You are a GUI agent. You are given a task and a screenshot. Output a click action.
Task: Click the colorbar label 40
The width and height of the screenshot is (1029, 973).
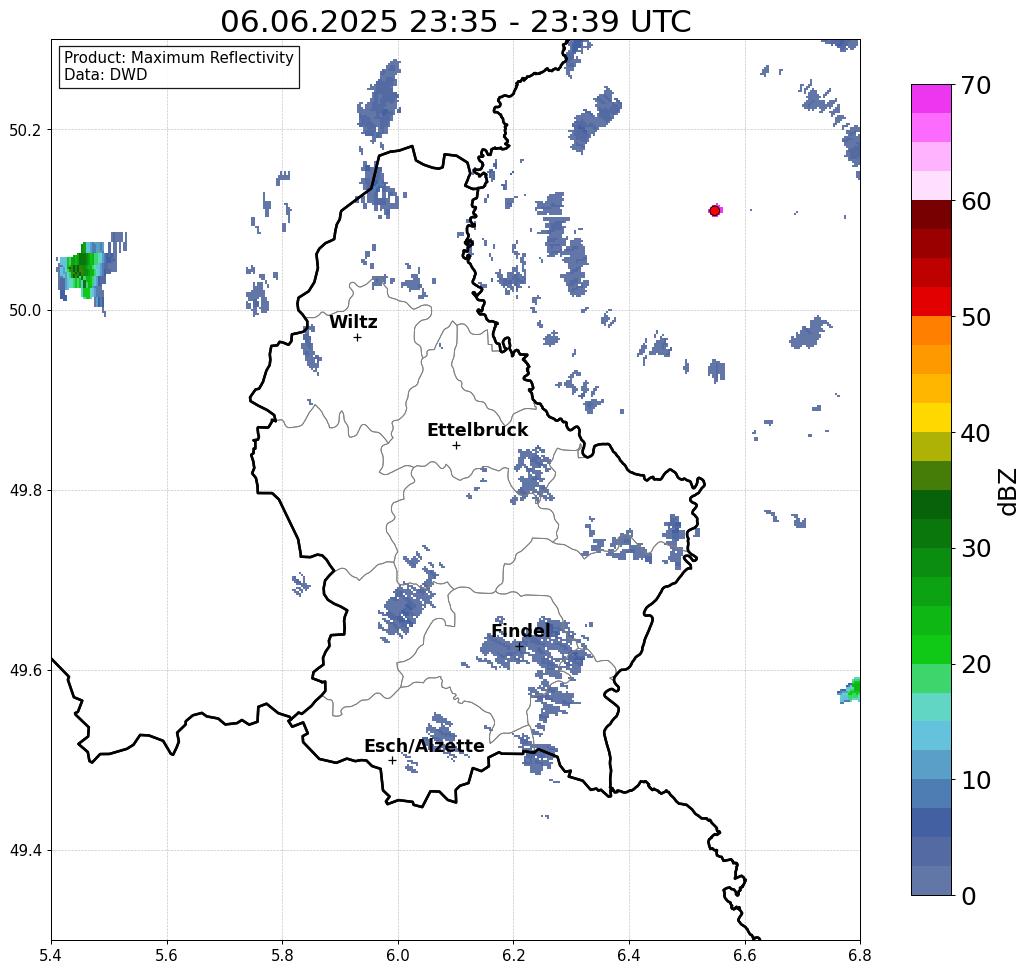coord(975,433)
